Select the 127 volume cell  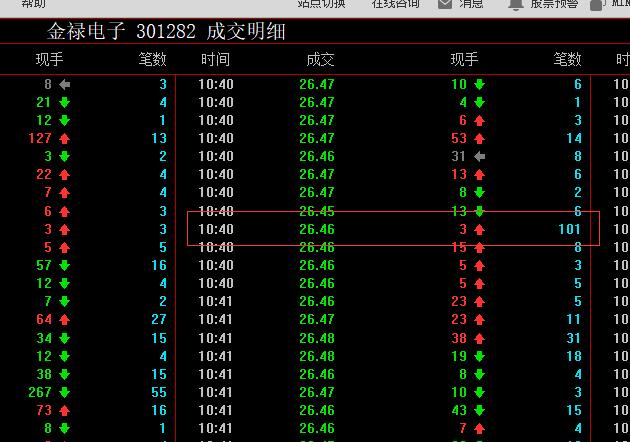pos(40,138)
